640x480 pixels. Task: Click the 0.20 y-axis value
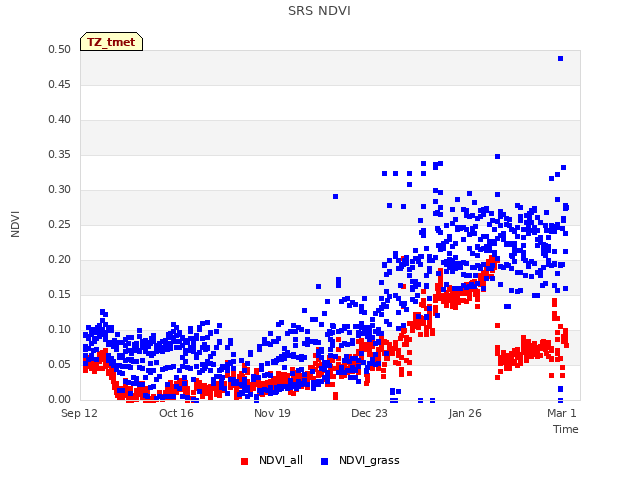click(x=60, y=260)
